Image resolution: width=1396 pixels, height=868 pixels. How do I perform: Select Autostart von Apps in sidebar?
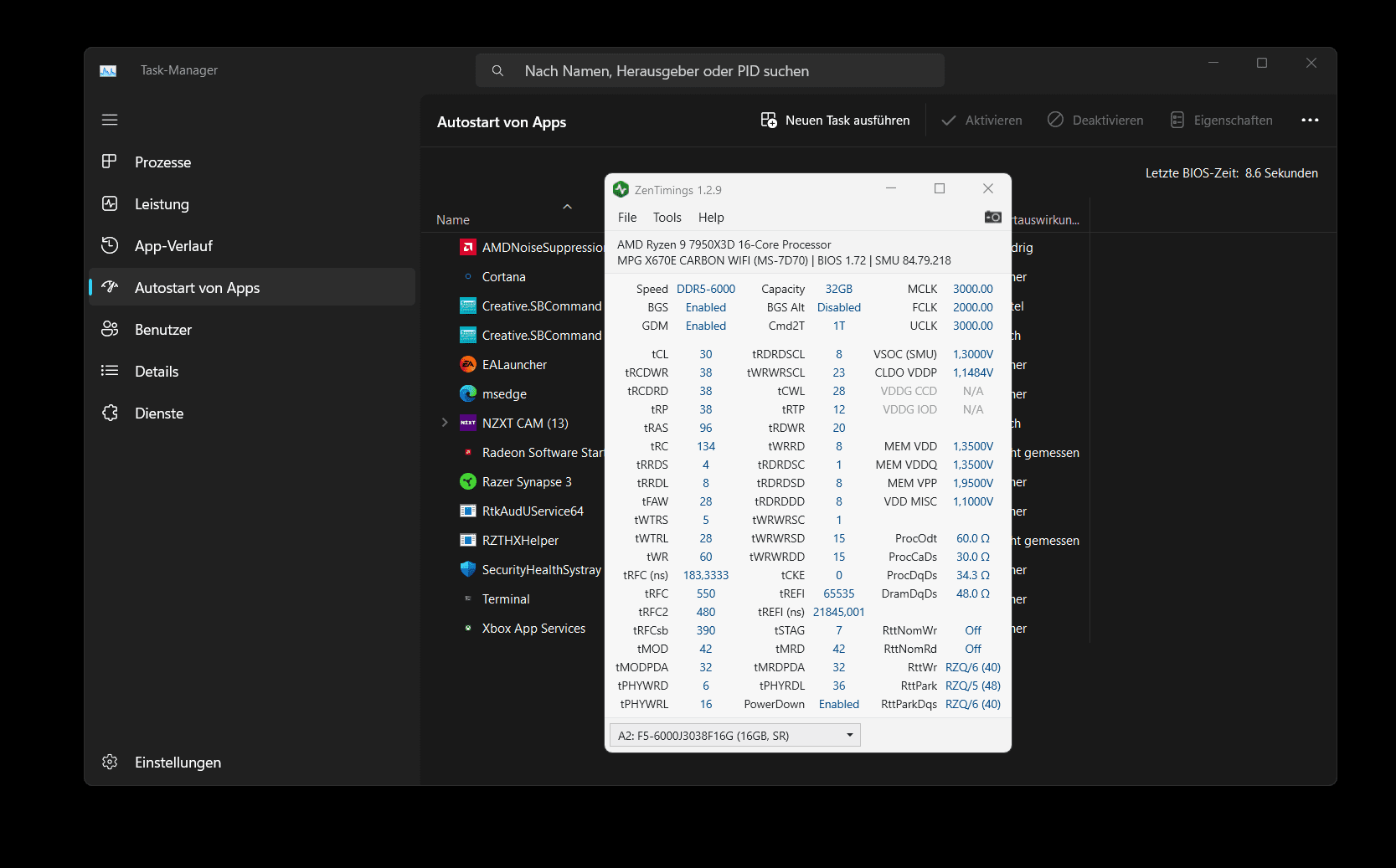tap(252, 287)
